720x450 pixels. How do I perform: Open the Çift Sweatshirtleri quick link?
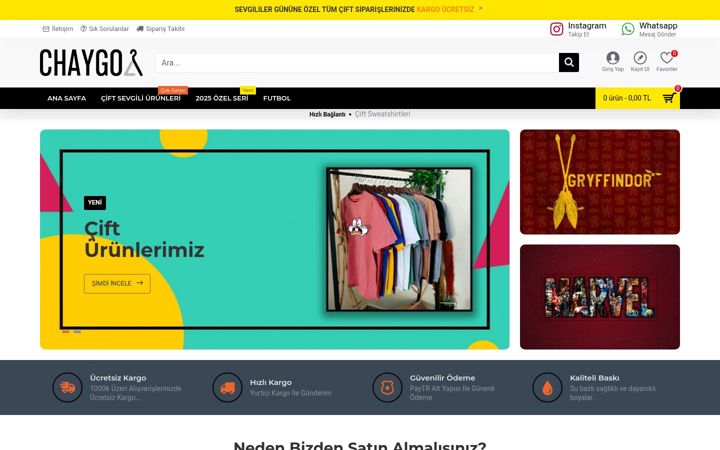(382, 114)
